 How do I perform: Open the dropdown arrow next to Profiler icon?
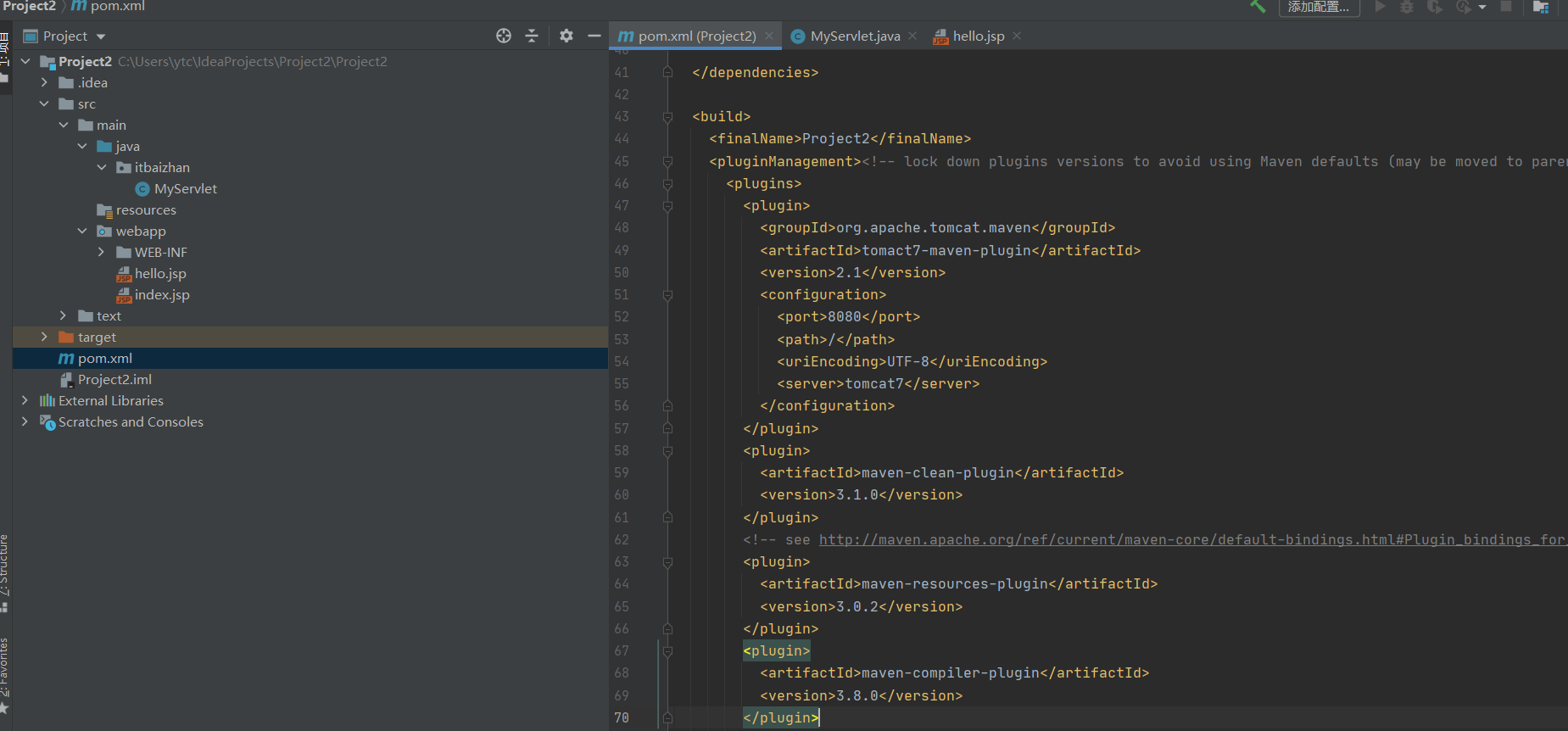1482,7
